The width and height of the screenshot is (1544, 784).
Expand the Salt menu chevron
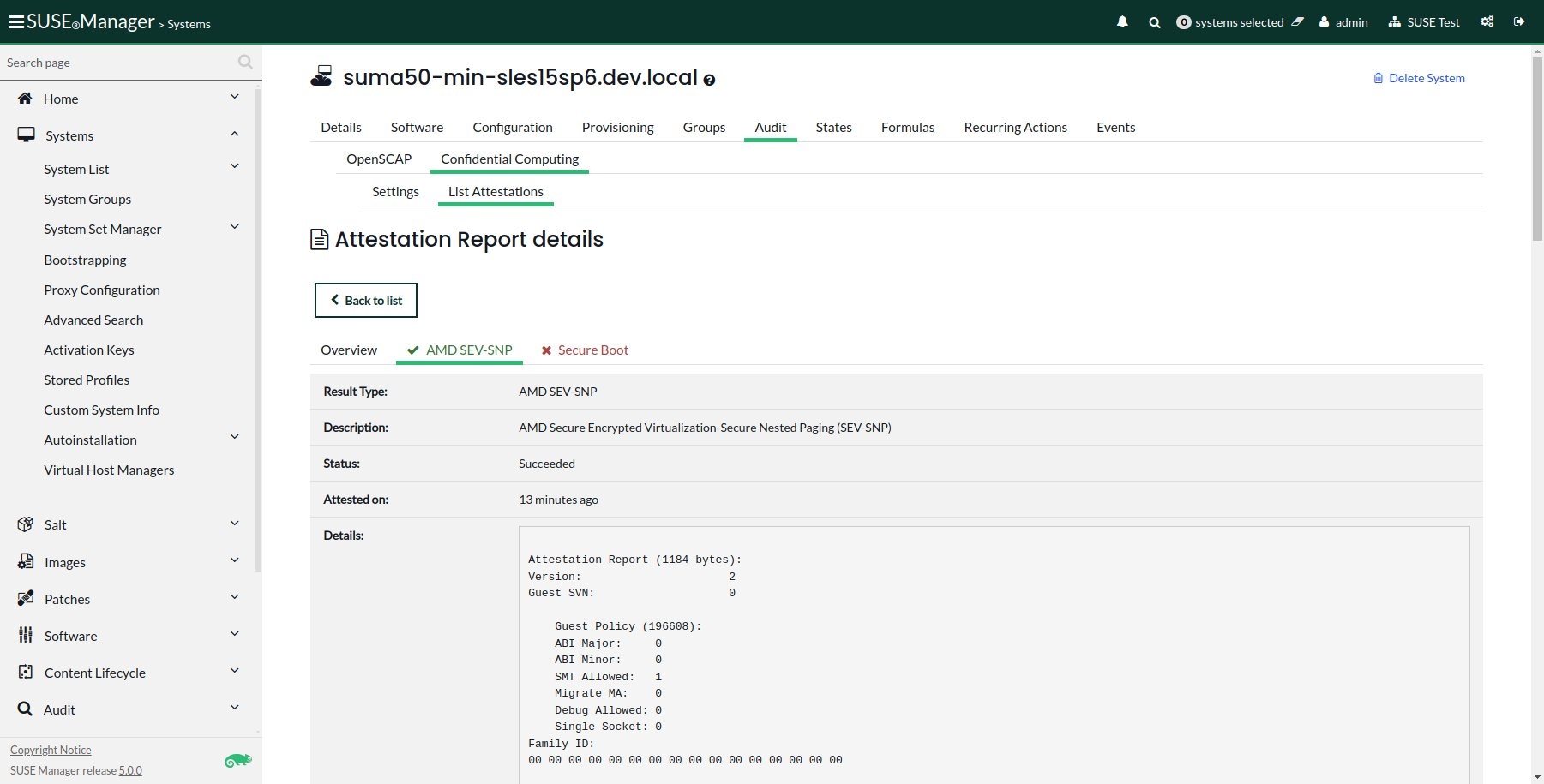click(x=235, y=523)
